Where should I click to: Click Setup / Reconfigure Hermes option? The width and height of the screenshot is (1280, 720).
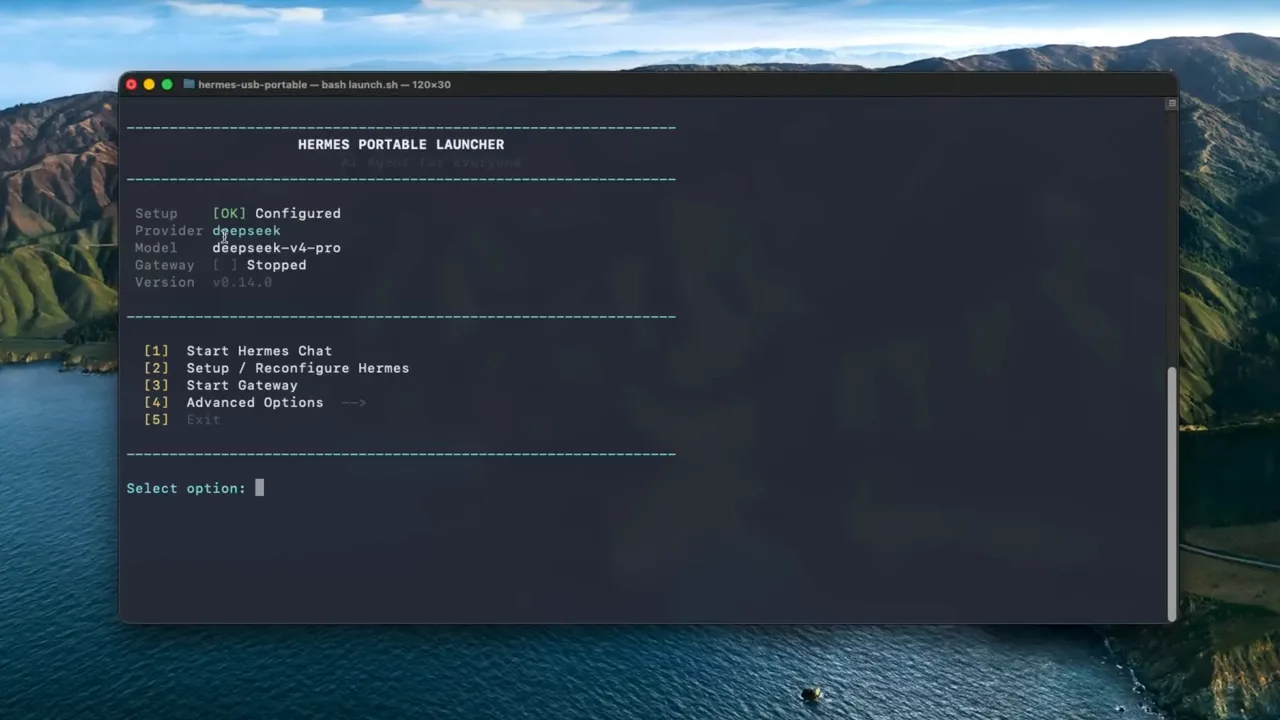coord(298,368)
